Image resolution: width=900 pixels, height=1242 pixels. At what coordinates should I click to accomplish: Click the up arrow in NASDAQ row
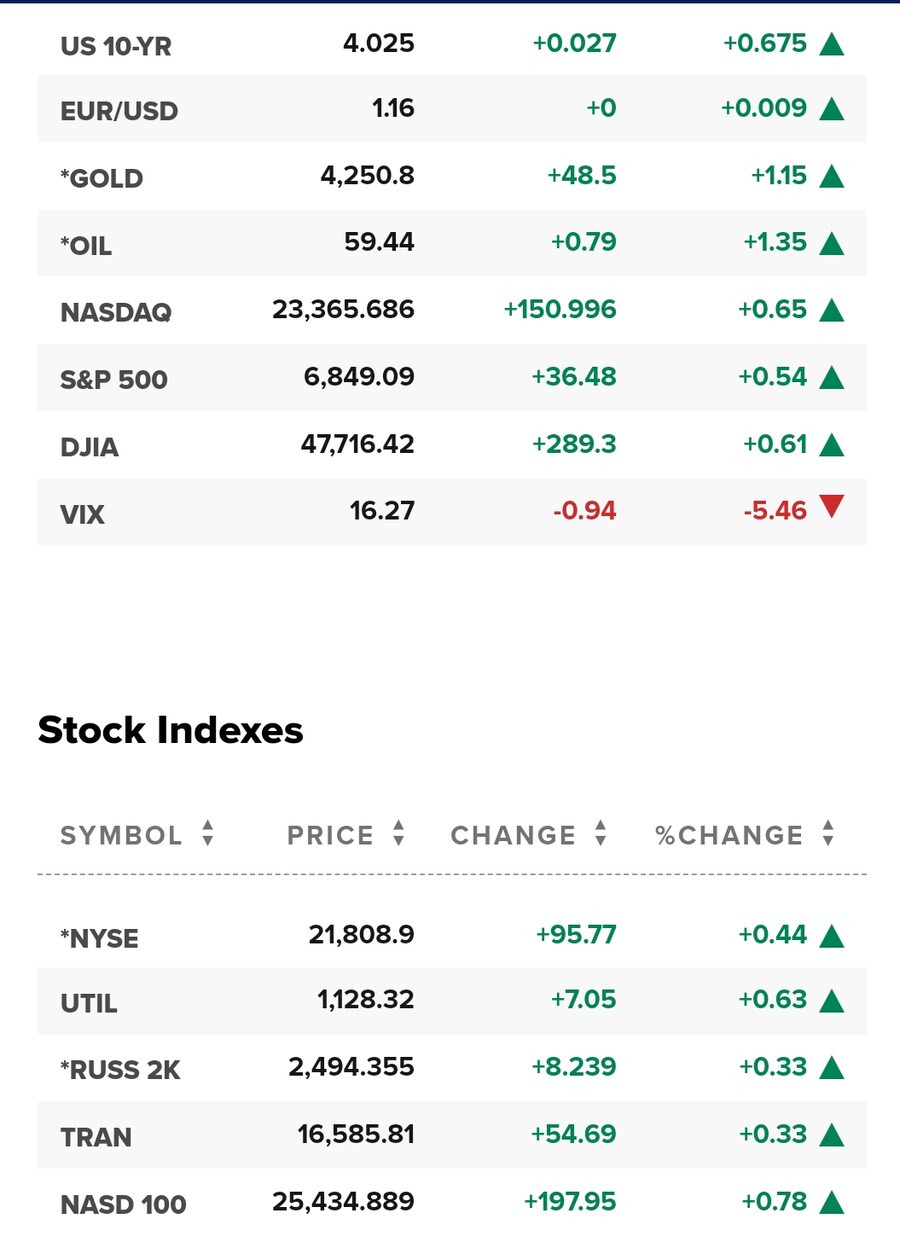831,311
